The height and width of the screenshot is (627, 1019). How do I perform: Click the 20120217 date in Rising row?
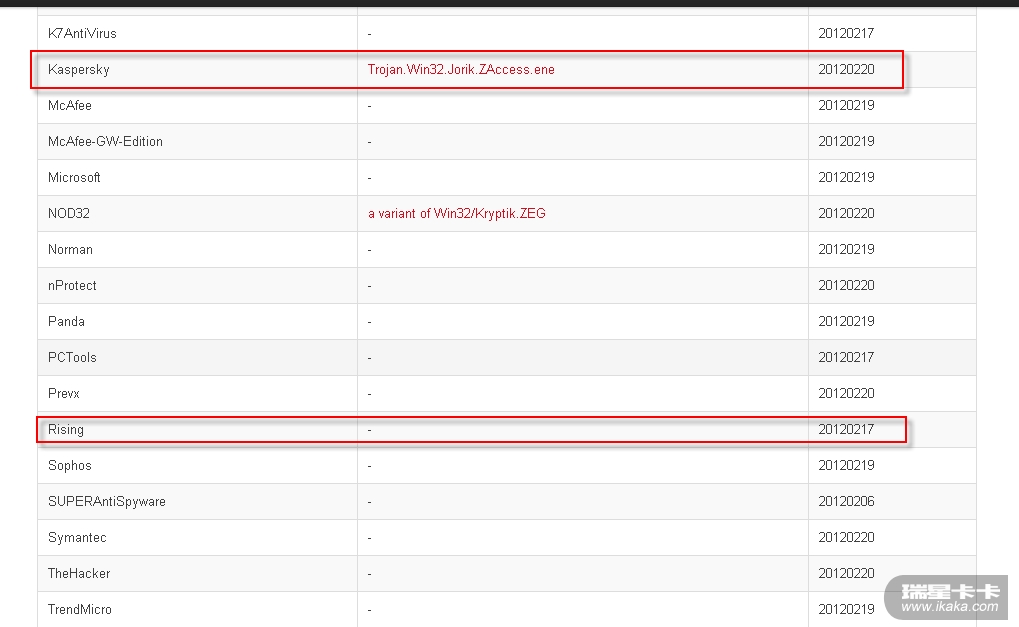point(846,429)
